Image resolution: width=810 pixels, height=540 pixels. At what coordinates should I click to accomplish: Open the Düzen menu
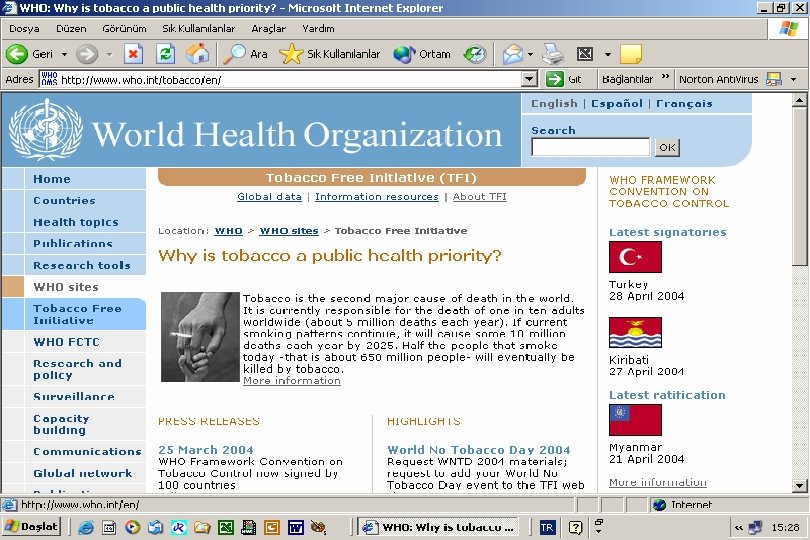tap(71, 28)
